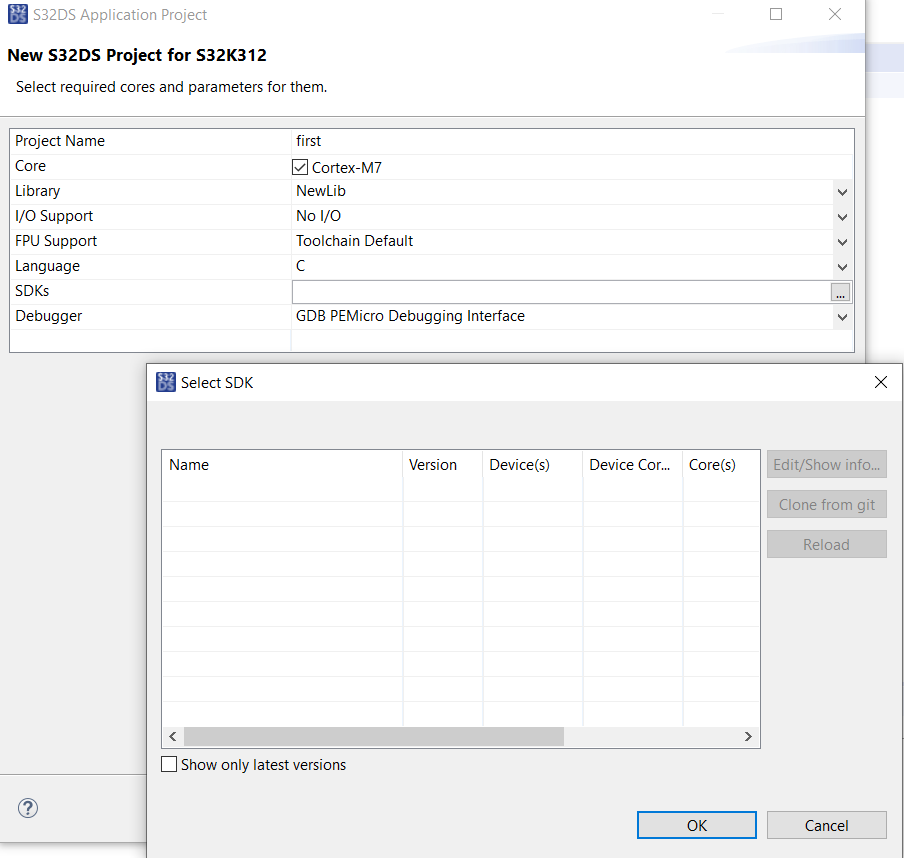Image resolution: width=904 pixels, height=858 pixels.
Task: Expand the FPU Support dropdown
Action: pos(842,241)
